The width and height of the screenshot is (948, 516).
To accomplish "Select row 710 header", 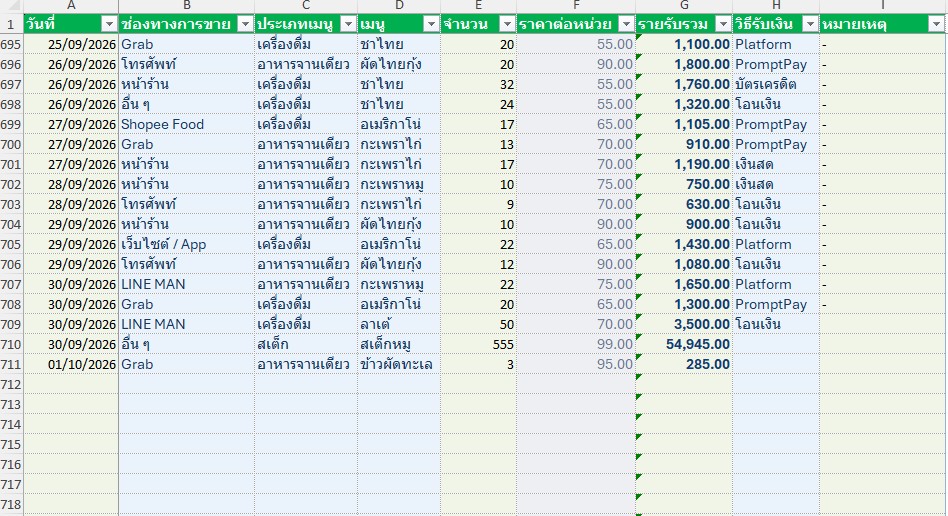I will click(11, 344).
